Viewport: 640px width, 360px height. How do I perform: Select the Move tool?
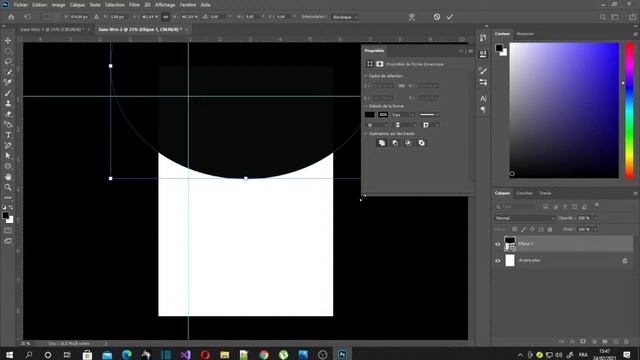[8, 40]
